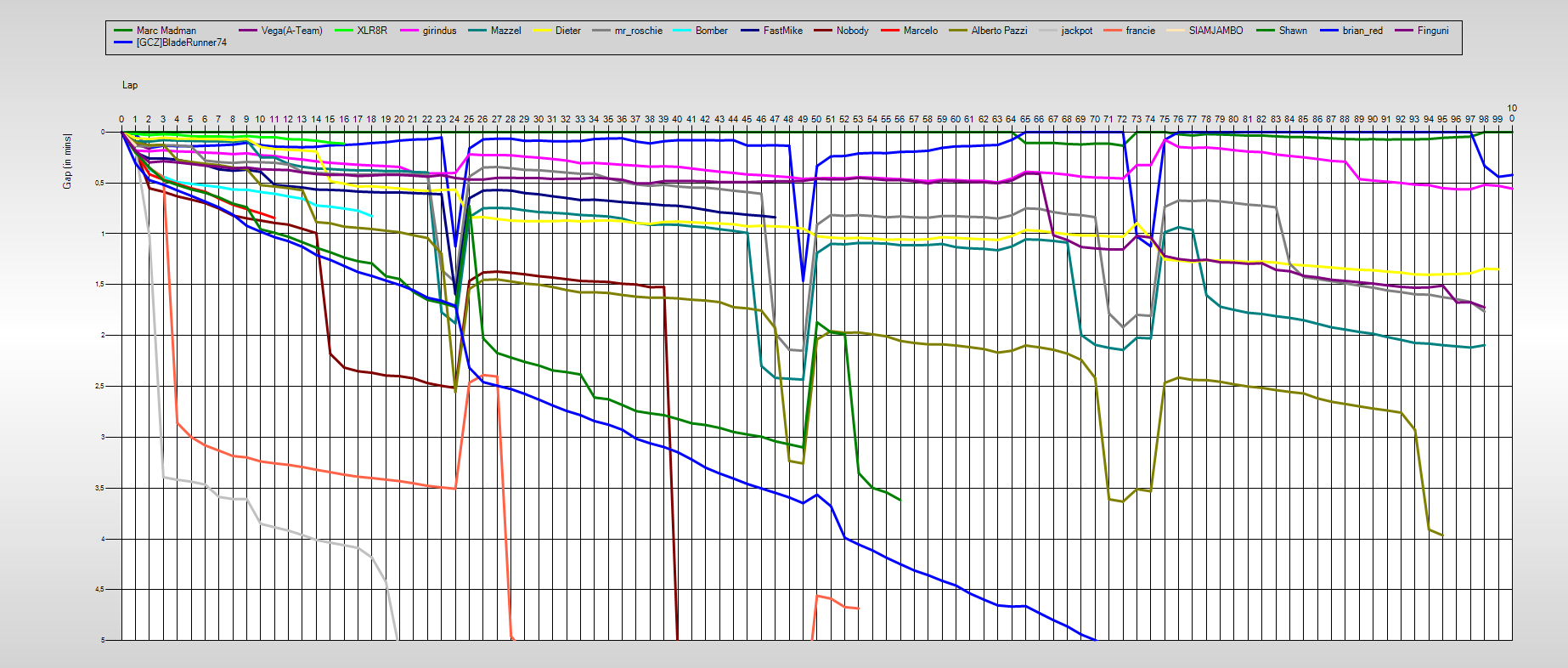
Task: Click the brian_red legend label
Action: click(1362, 31)
